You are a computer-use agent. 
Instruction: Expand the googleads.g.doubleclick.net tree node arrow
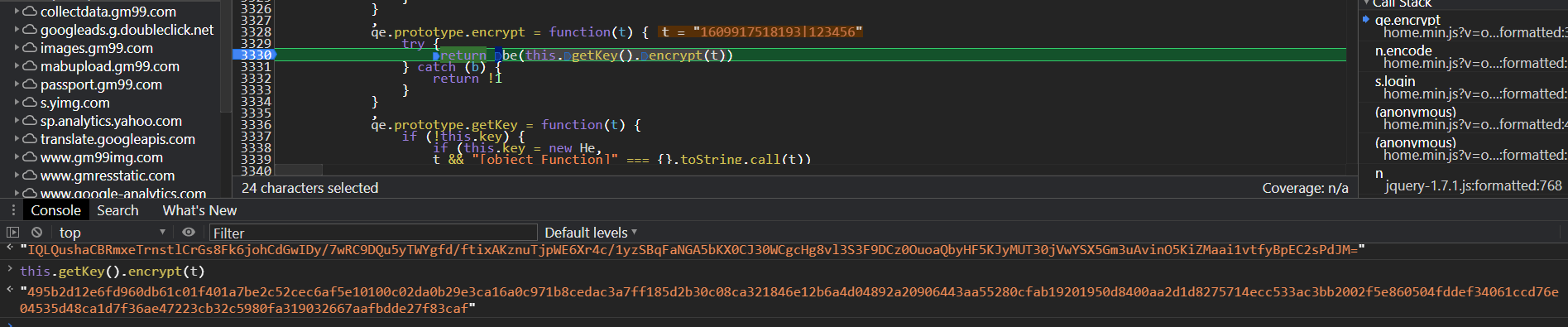pyautogui.click(x=17, y=30)
